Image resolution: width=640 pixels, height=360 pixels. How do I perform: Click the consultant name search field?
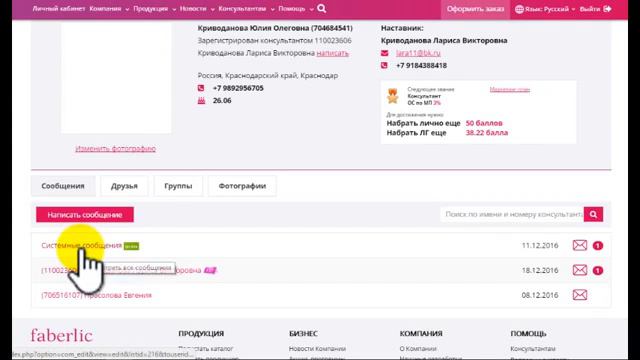coord(512,214)
